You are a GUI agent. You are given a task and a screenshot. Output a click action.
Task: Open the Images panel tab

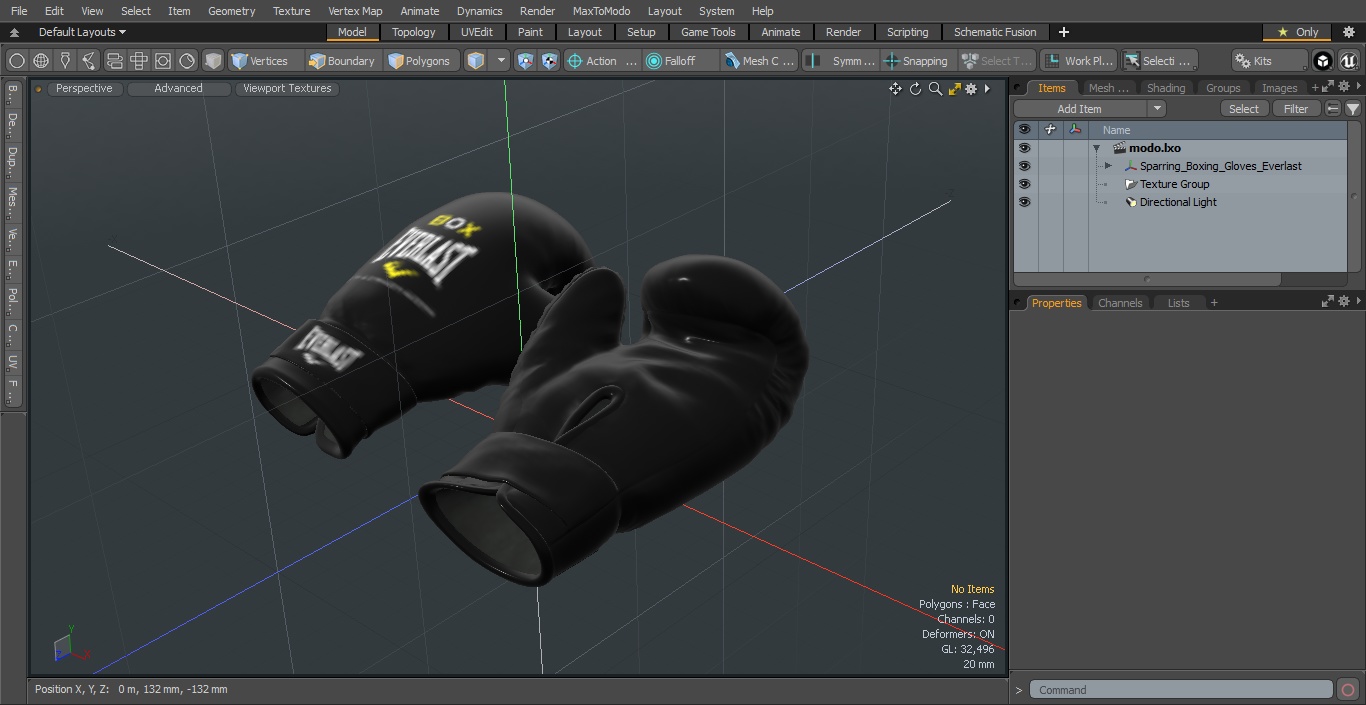(x=1280, y=88)
